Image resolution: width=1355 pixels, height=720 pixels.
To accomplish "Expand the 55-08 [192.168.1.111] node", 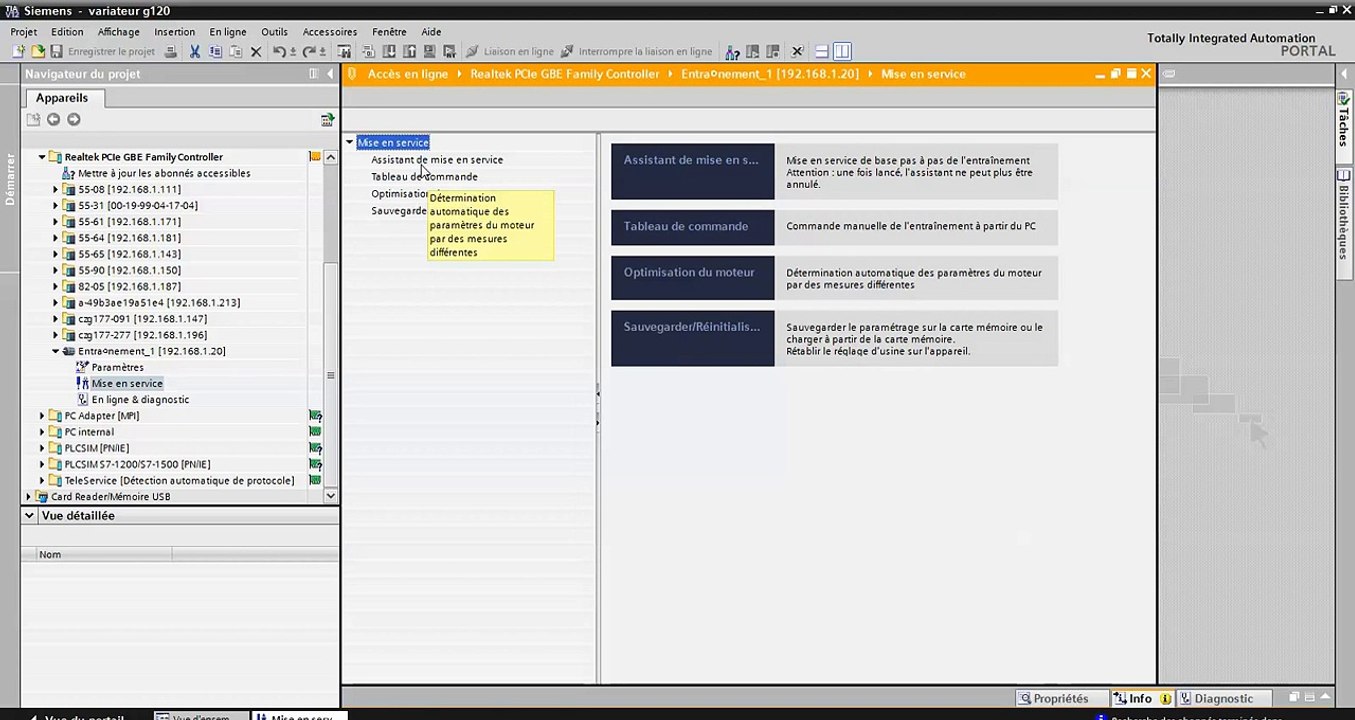I will (x=56, y=189).
